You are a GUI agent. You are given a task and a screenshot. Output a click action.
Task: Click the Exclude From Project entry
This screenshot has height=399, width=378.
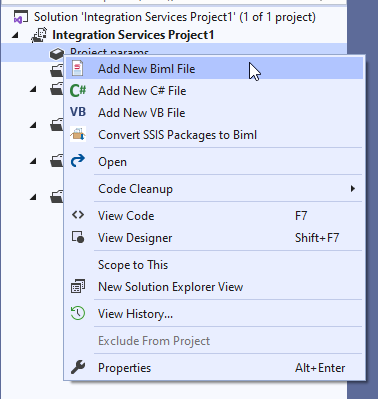click(214, 340)
